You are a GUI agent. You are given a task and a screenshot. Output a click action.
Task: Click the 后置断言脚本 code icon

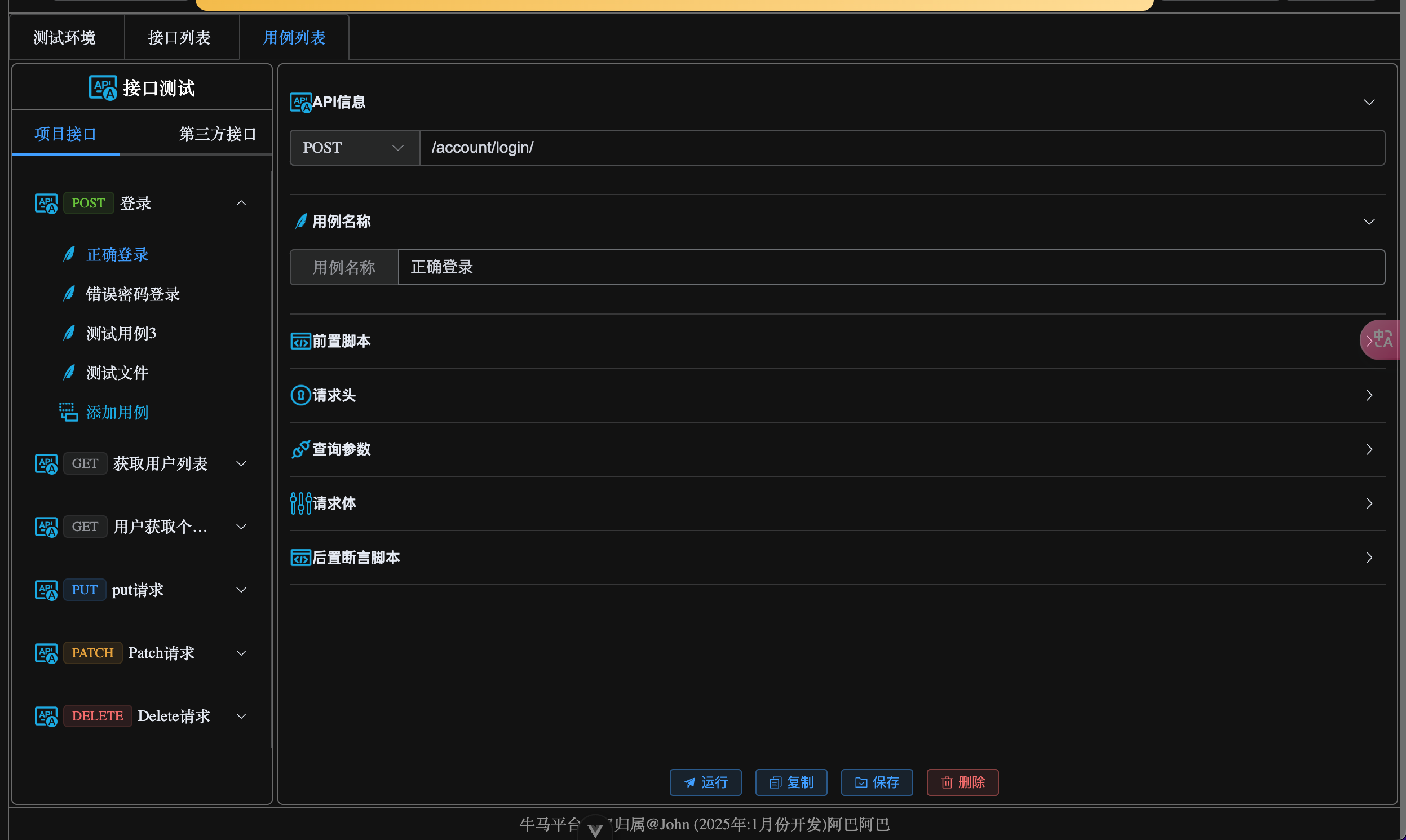300,558
